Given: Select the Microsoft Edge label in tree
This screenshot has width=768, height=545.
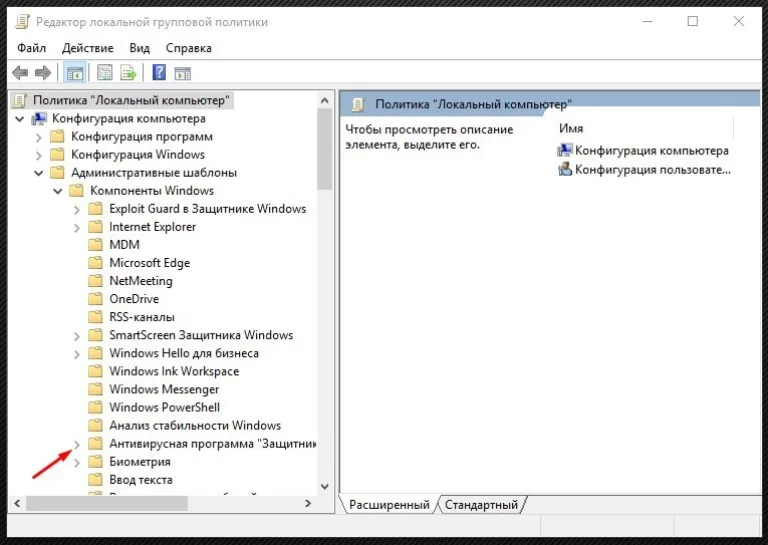Looking at the screenshot, I should tap(149, 262).
